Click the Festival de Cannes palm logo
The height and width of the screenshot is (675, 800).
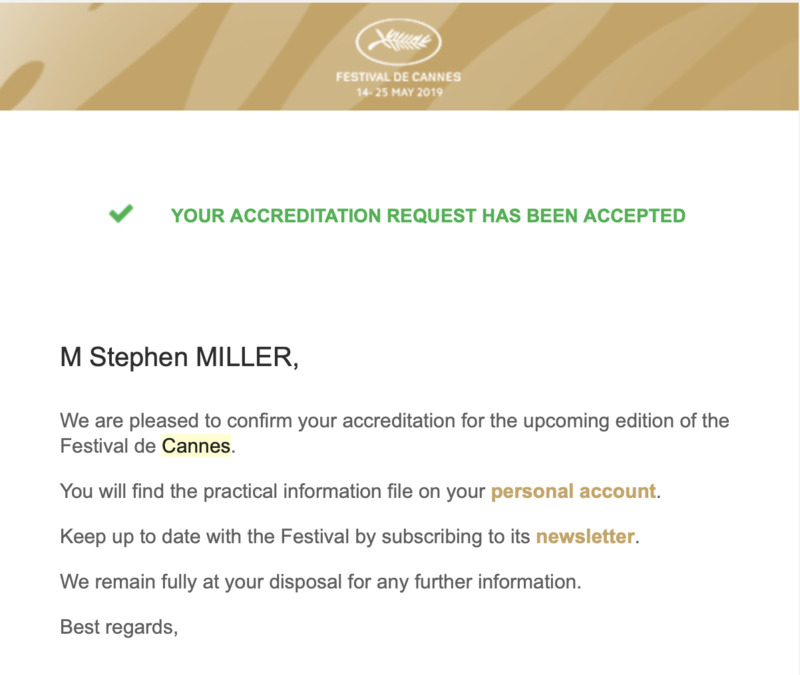tap(398, 42)
